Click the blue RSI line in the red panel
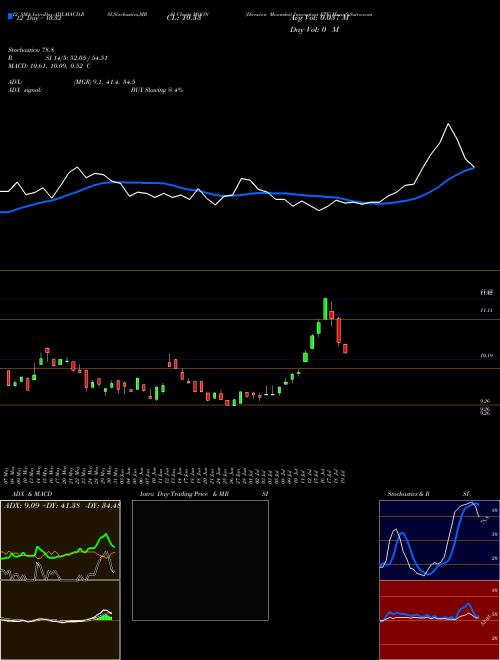The image size is (500, 660). point(468,605)
